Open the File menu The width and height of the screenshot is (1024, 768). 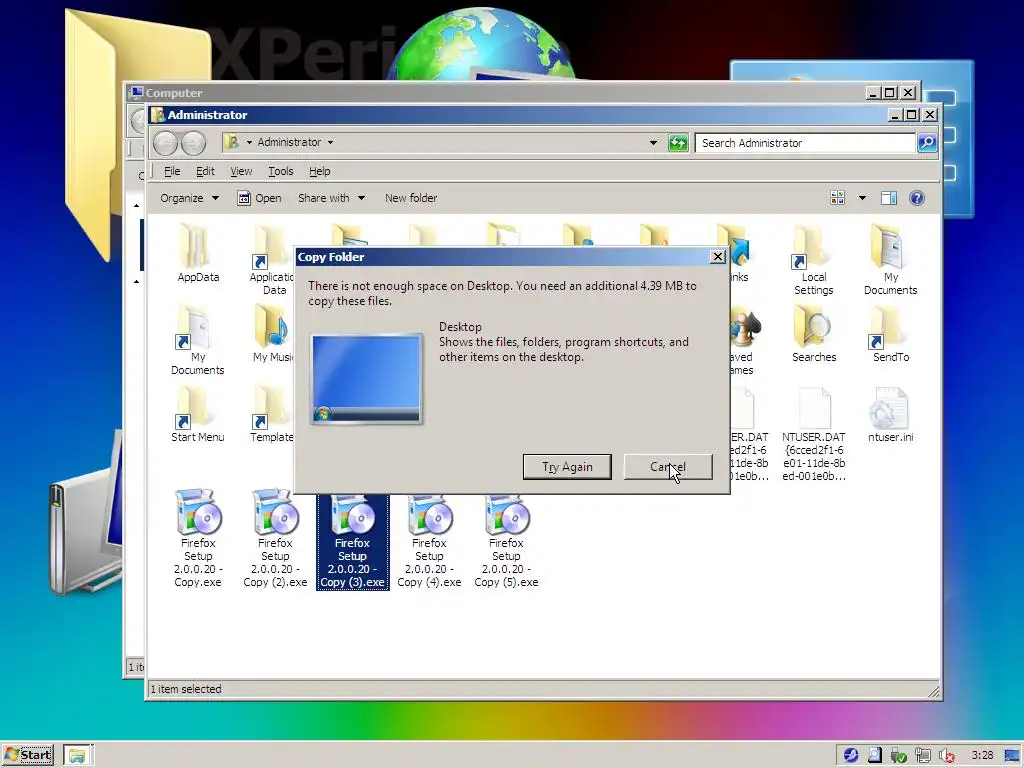pos(172,171)
